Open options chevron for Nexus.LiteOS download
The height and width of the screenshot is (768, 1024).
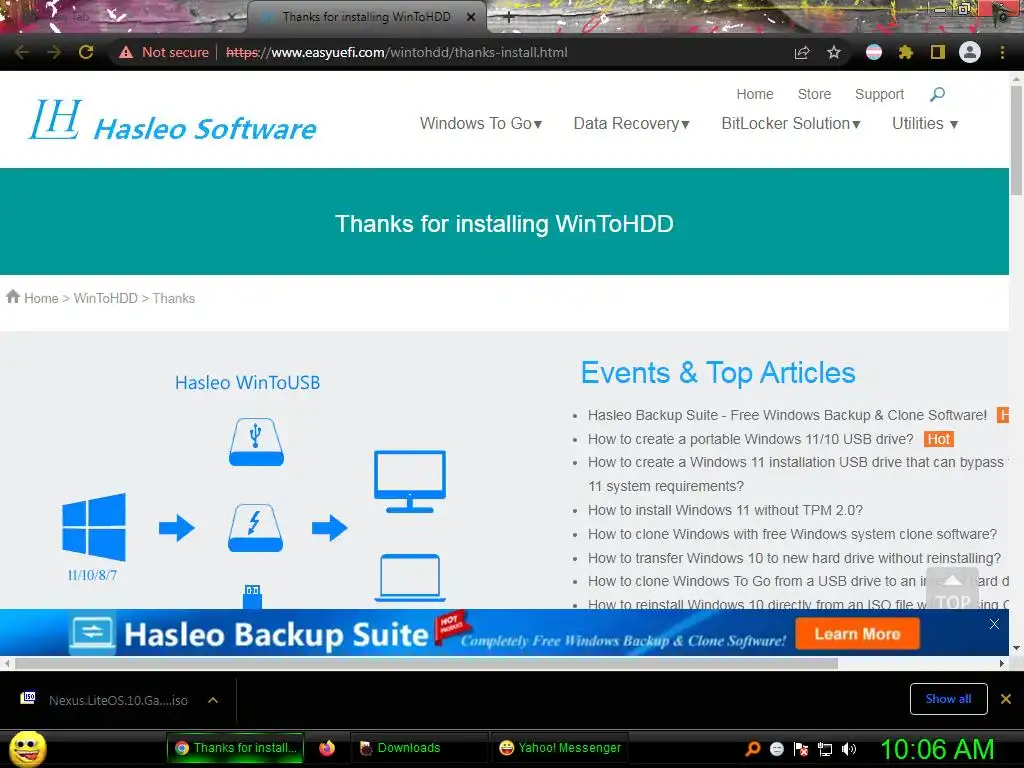pos(212,700)
